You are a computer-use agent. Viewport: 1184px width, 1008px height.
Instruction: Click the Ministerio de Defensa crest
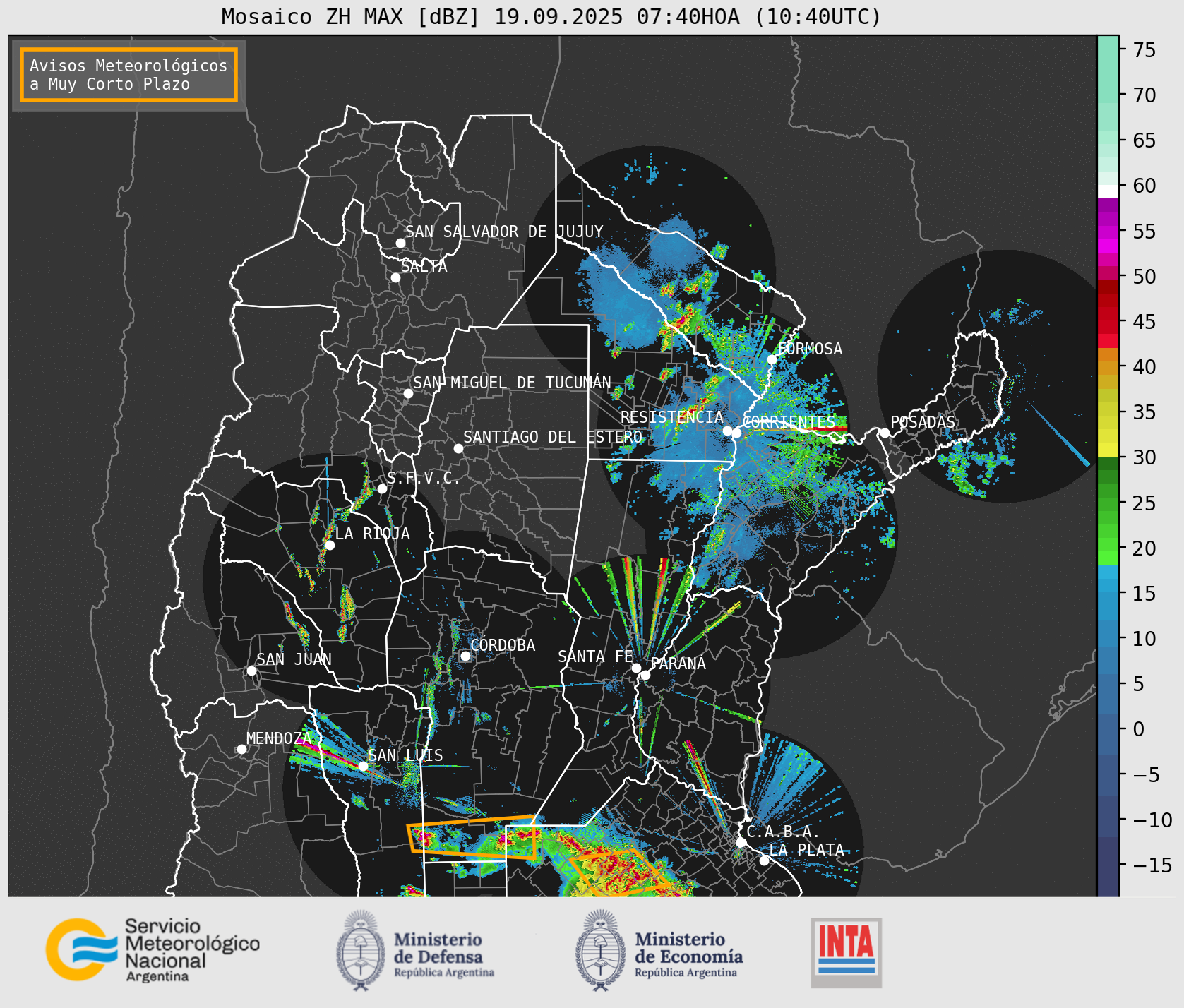(x=361, y=950)
